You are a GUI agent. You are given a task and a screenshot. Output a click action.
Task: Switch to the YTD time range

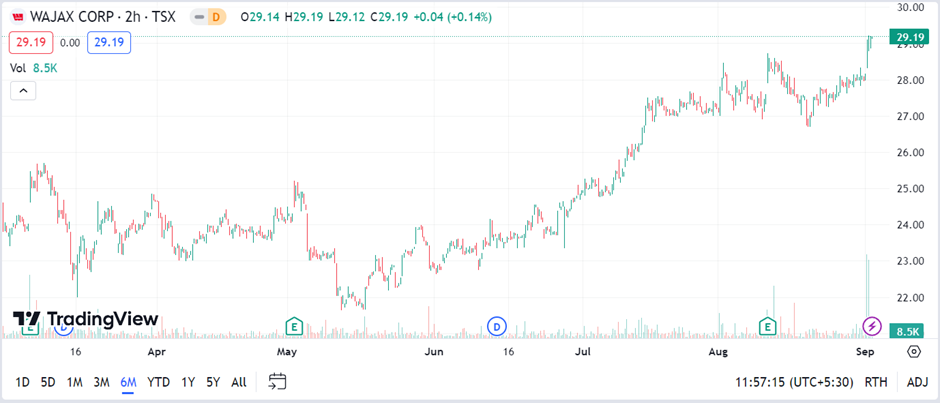[158, 382]
